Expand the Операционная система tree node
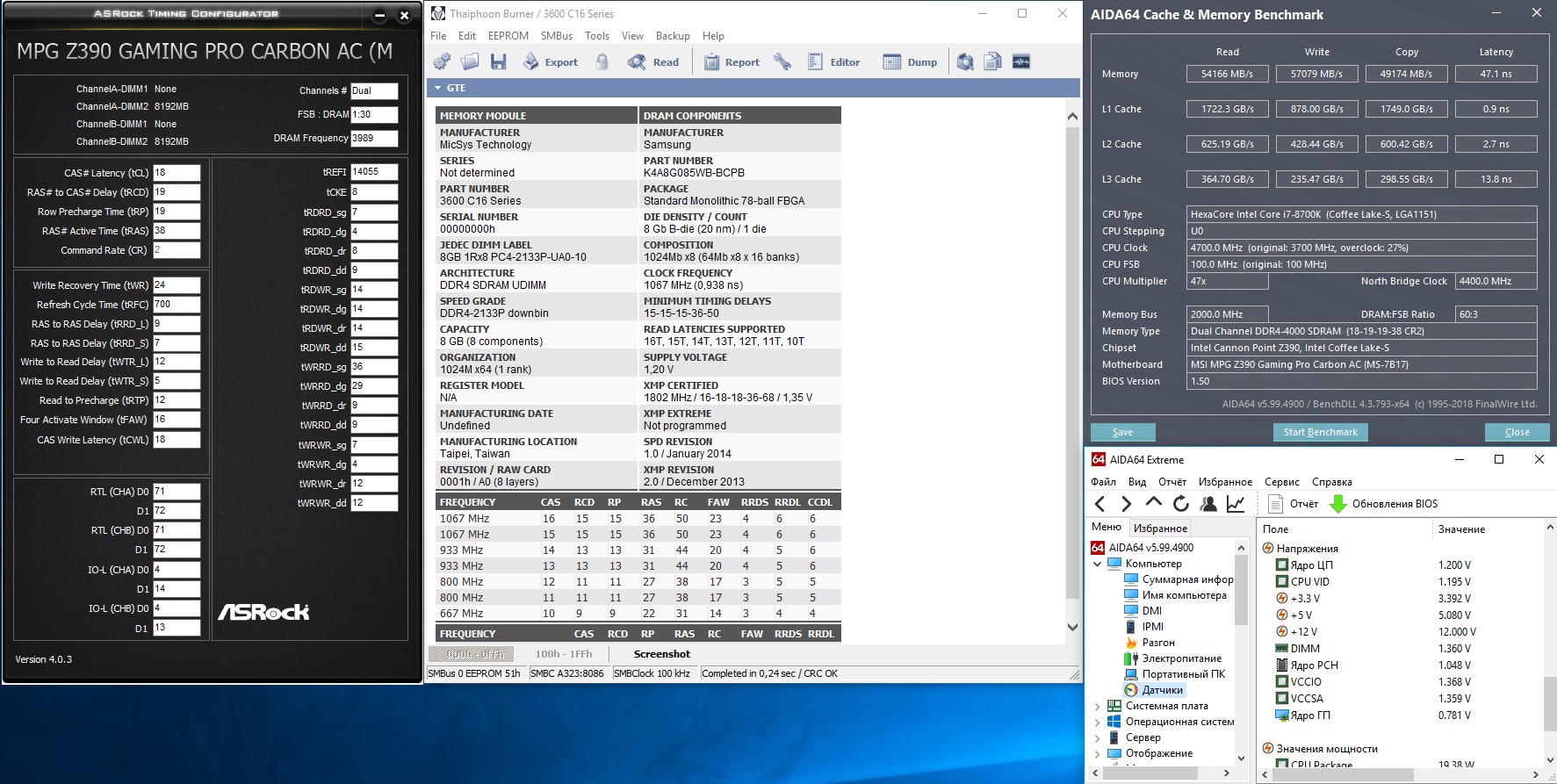Image resolution: width=1557 pixels, height=784 pixels. click(1098, 723)
